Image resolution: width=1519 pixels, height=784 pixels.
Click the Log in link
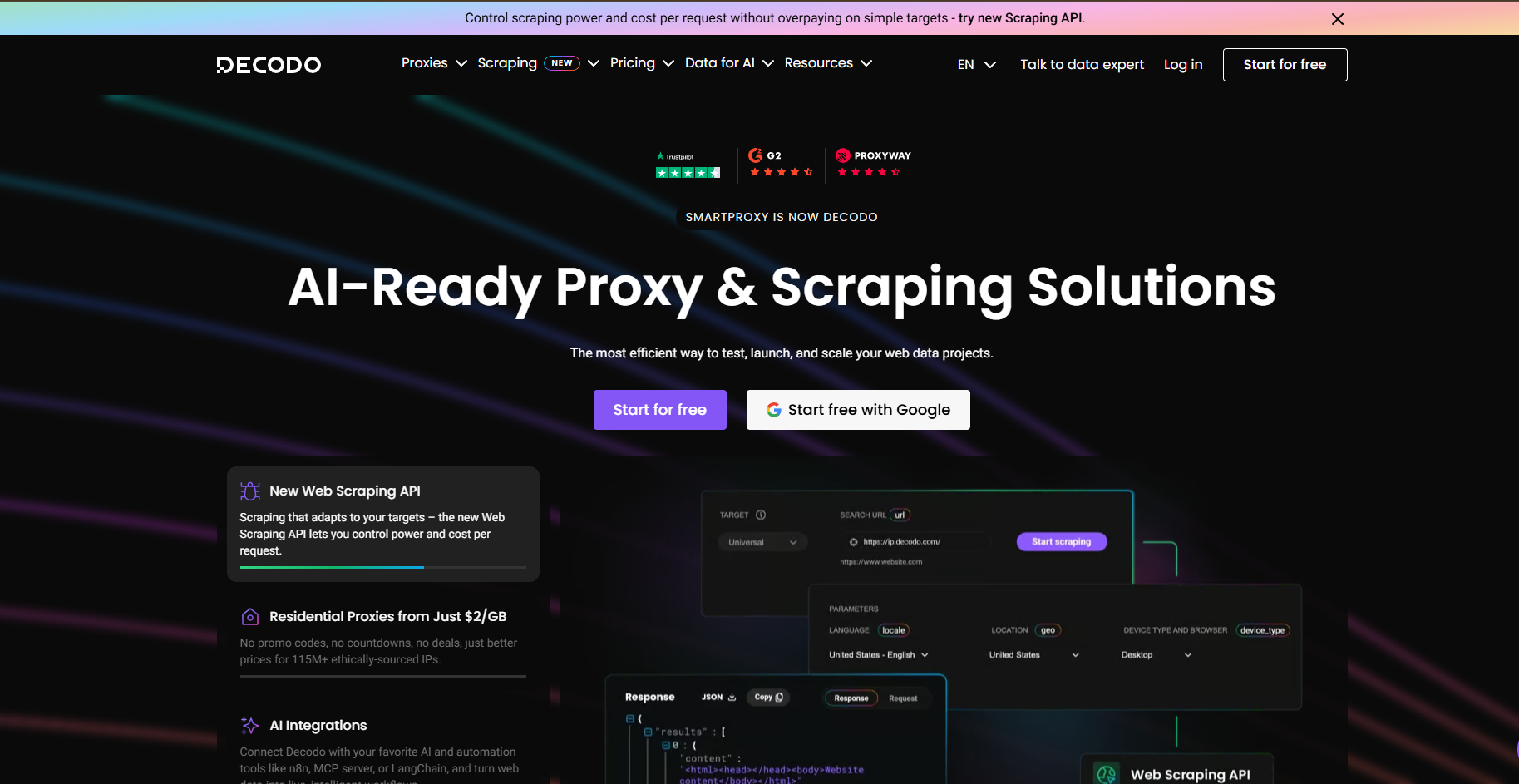tap(1183, 65)
